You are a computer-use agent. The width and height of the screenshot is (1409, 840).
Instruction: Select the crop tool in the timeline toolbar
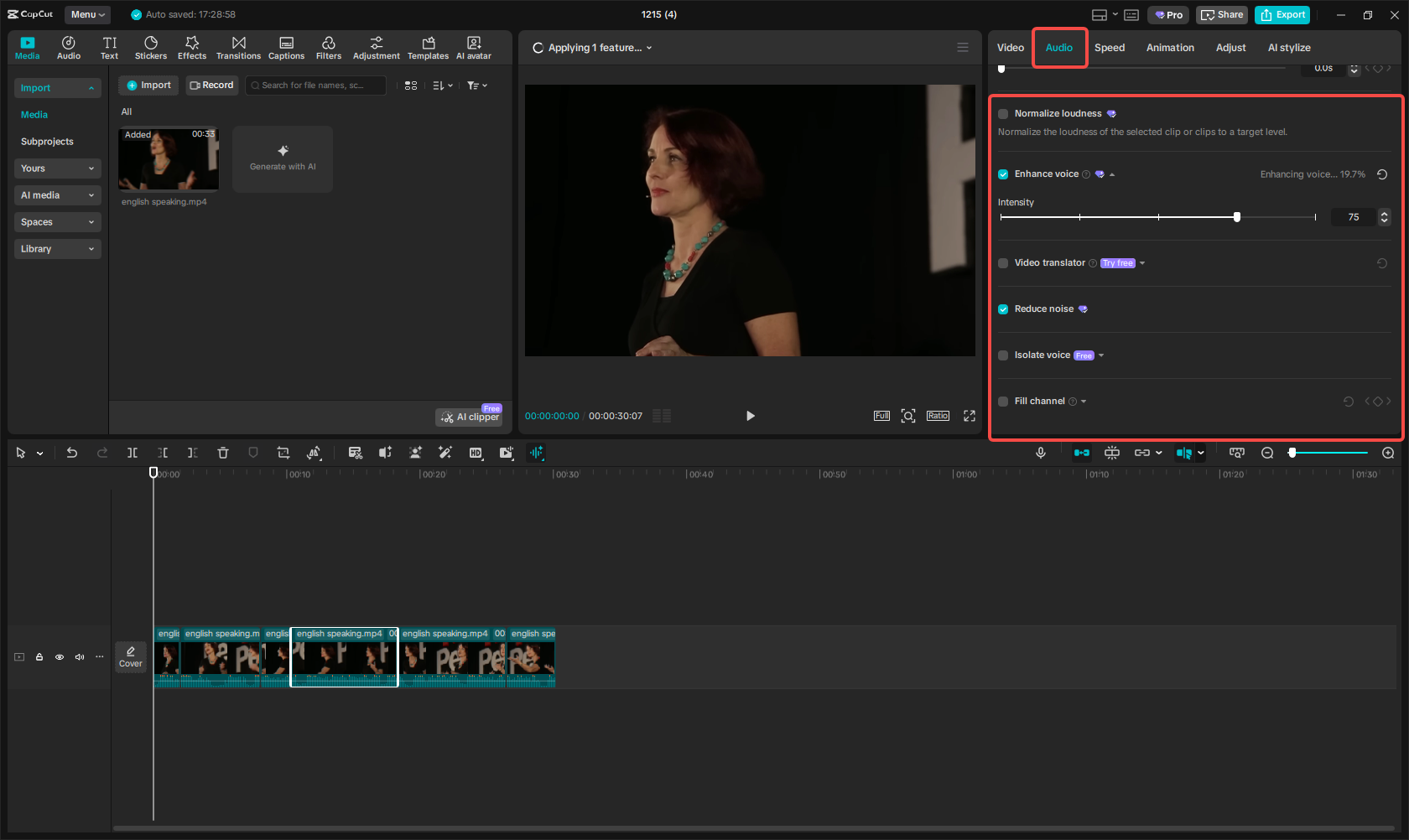pyautogui.click(x=283, y=453)
